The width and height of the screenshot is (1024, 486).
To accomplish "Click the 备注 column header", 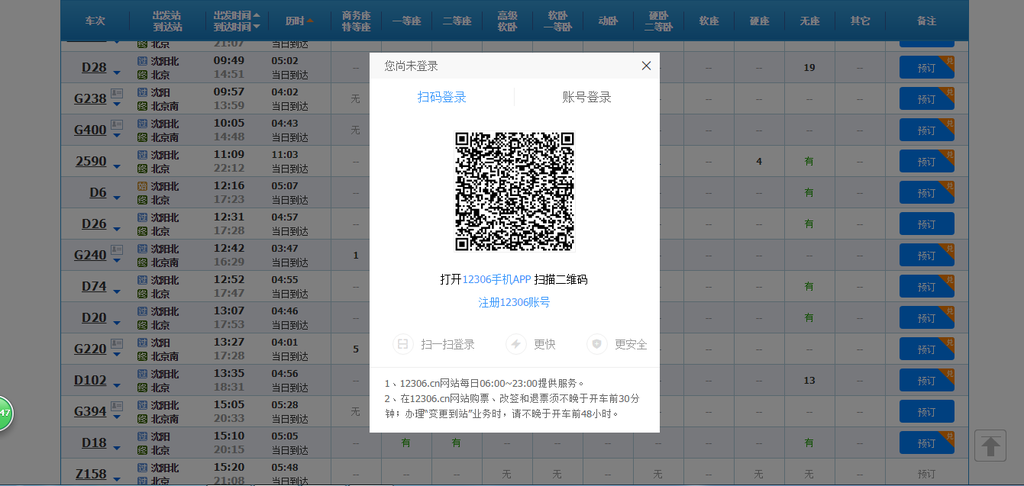I will (926, 21).
